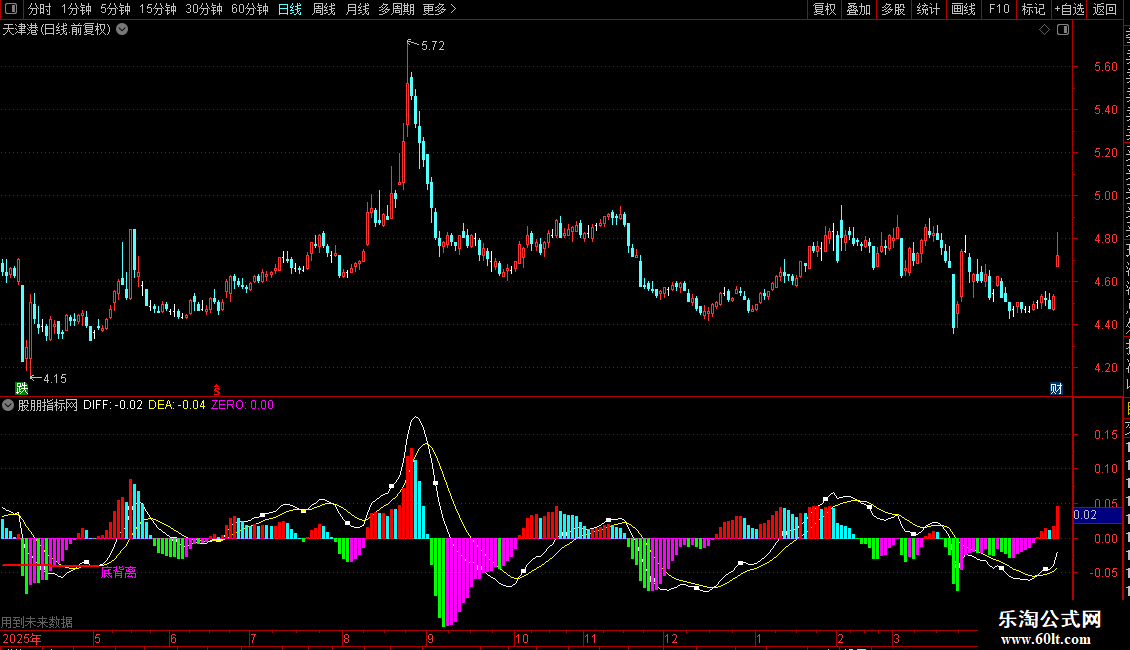The image size is (1130, 650).
Task: Toggle the right panel icon near diamond
Action: pos(1063,30)
